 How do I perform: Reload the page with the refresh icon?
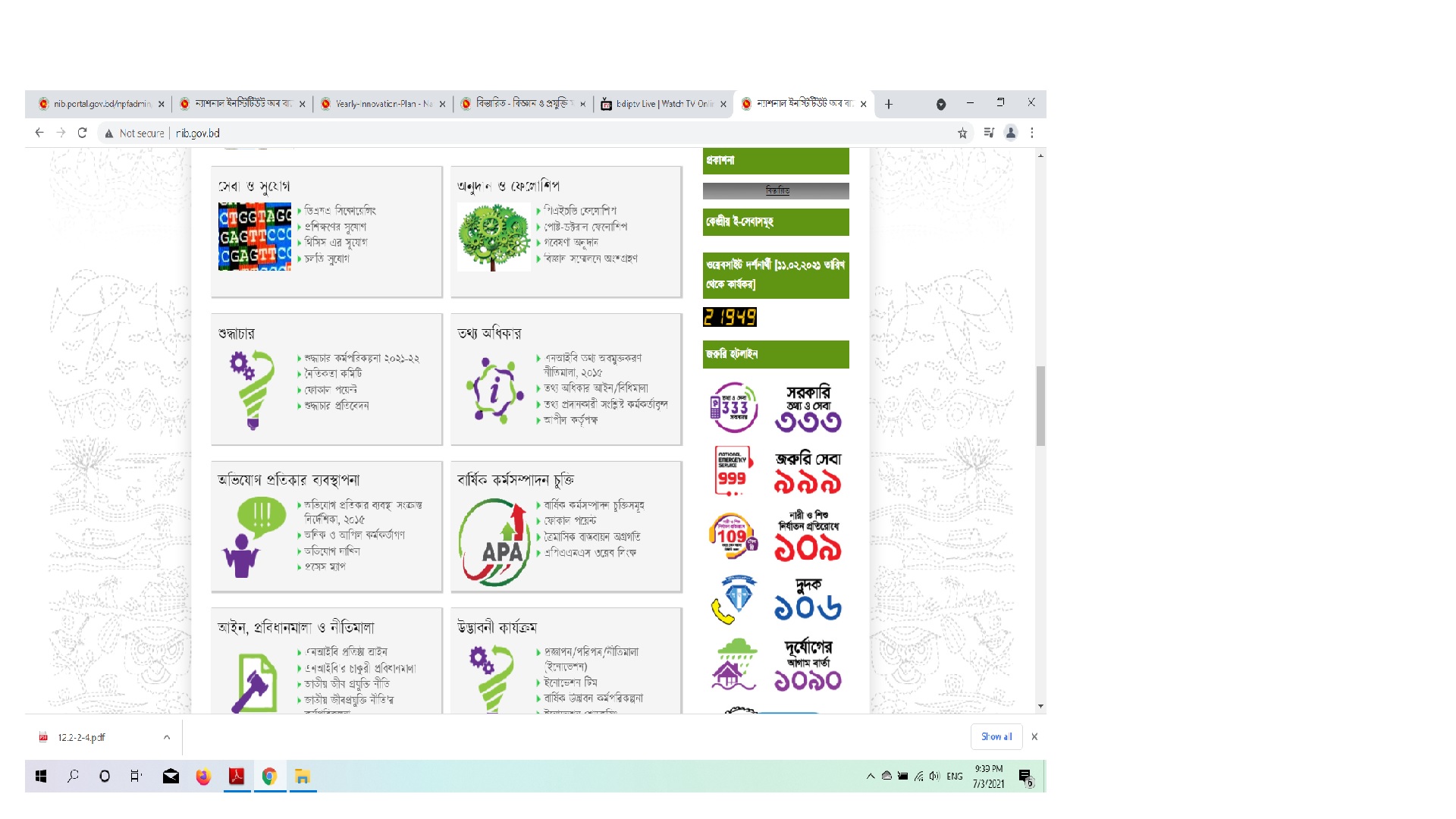pos(82,133)
